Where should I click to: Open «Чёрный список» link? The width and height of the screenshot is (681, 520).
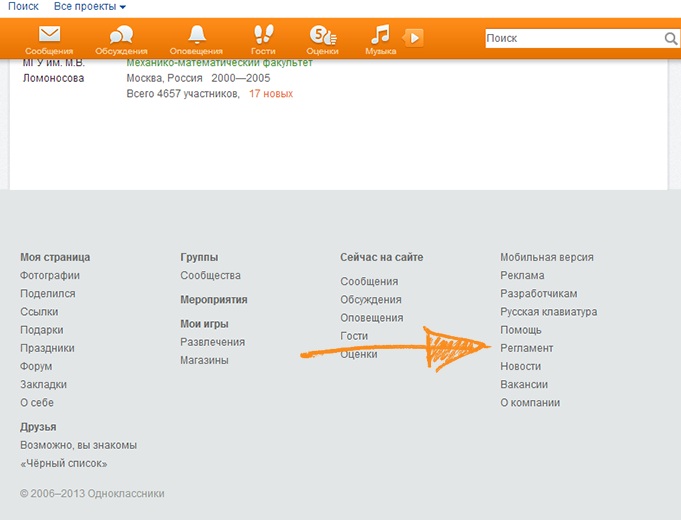click(63, 463)
